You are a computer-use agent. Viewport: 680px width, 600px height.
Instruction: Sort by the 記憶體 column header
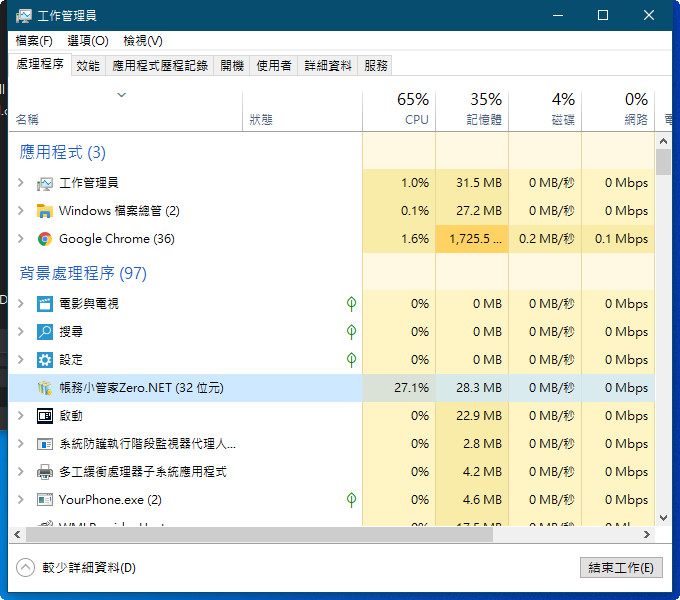click(472, 109)
